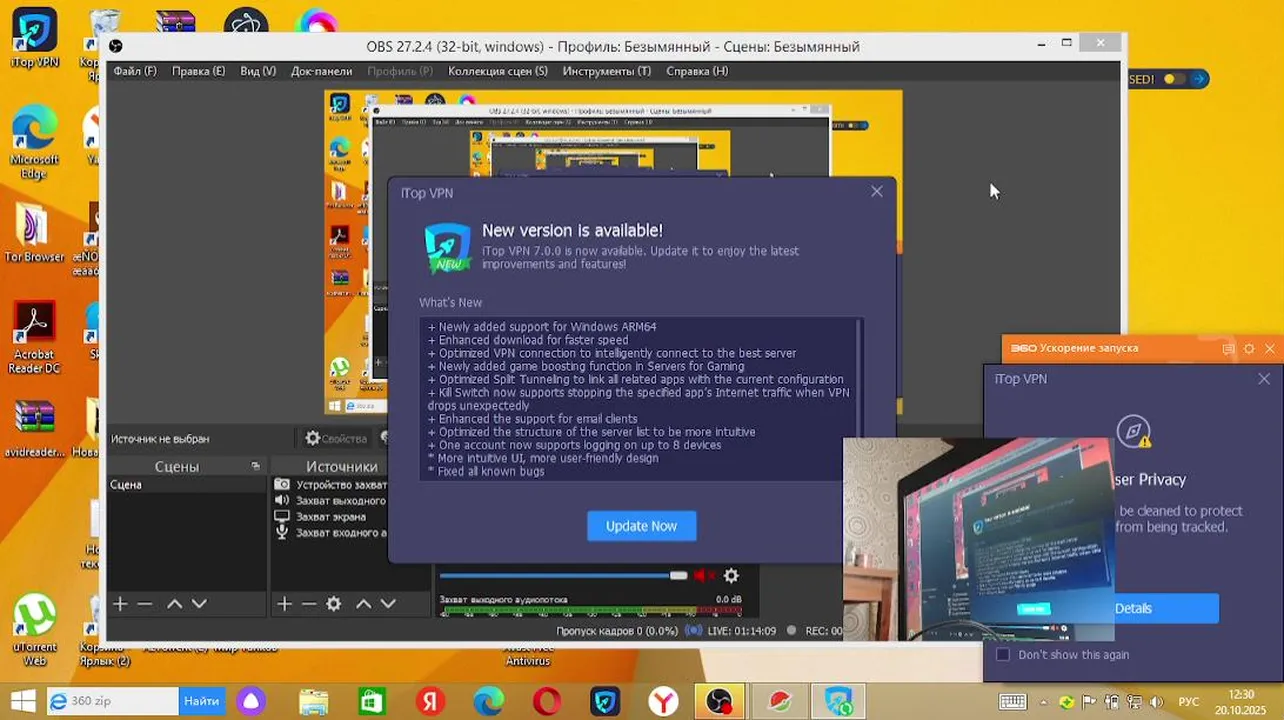Select the Захват входного source row

click(329, 533)
